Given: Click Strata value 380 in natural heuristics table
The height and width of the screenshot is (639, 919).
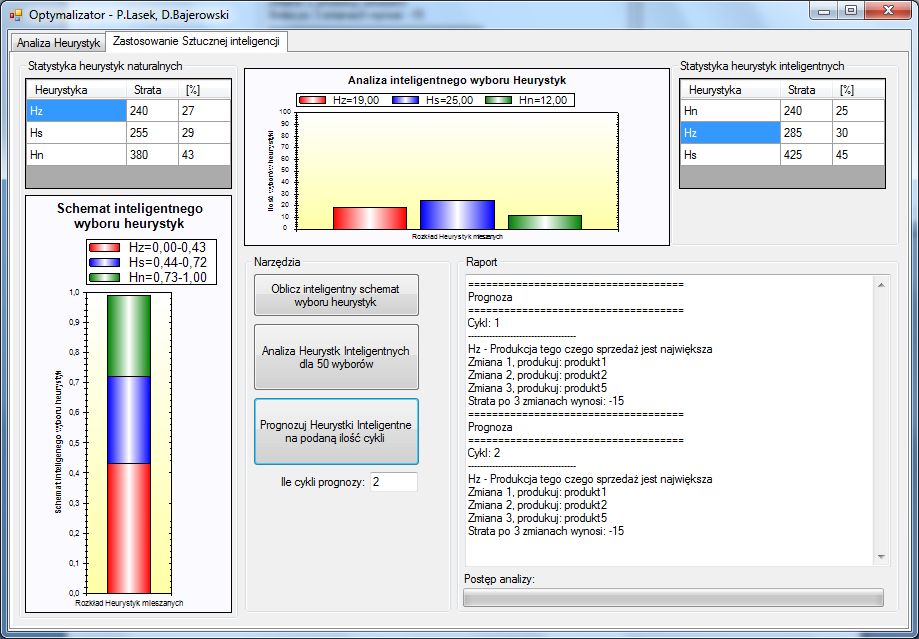Looking at the screenshot, I should click(152, 155).
